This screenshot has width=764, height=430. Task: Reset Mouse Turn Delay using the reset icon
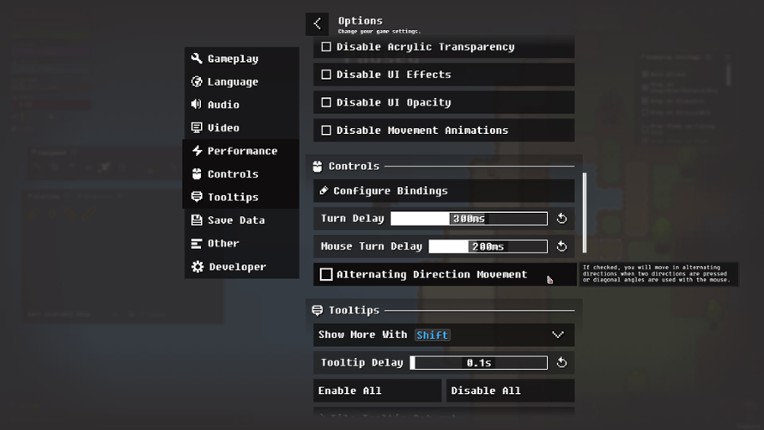click(x=562, y=246)
